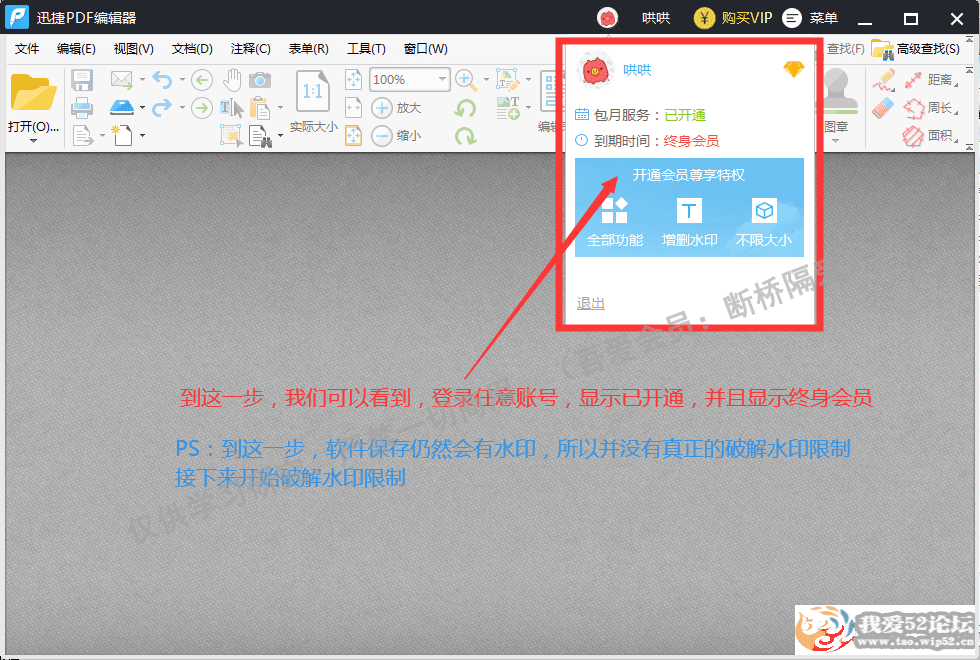
Task: Expand the zoom tool dropdown arrow
Action: [486, 80]
